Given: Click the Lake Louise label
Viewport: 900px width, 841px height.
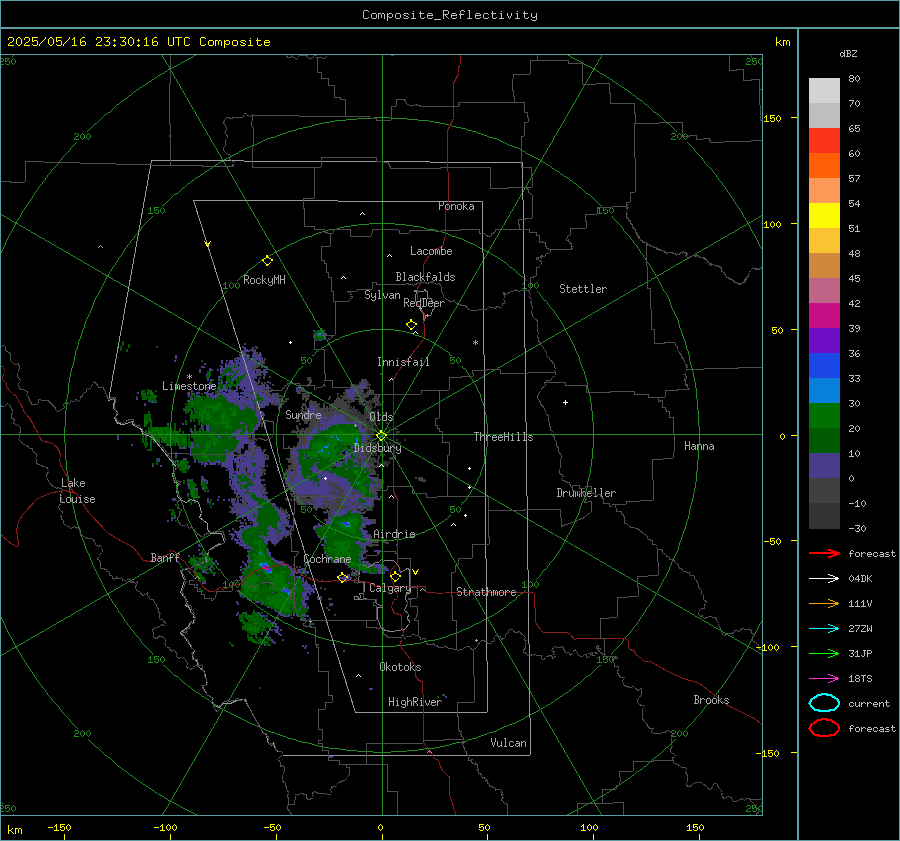Looking at the screenshot, I should pos(77,491).
